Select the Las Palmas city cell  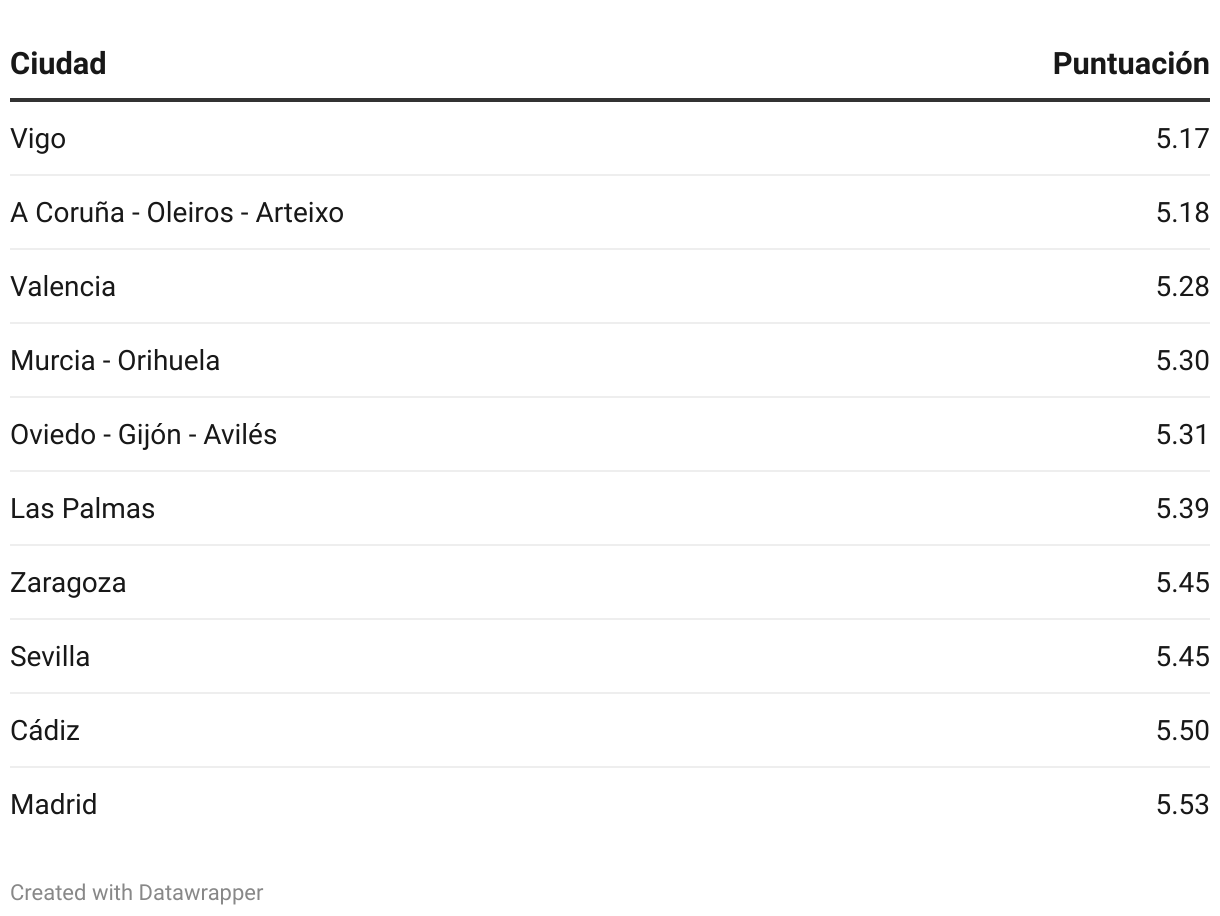83,509
